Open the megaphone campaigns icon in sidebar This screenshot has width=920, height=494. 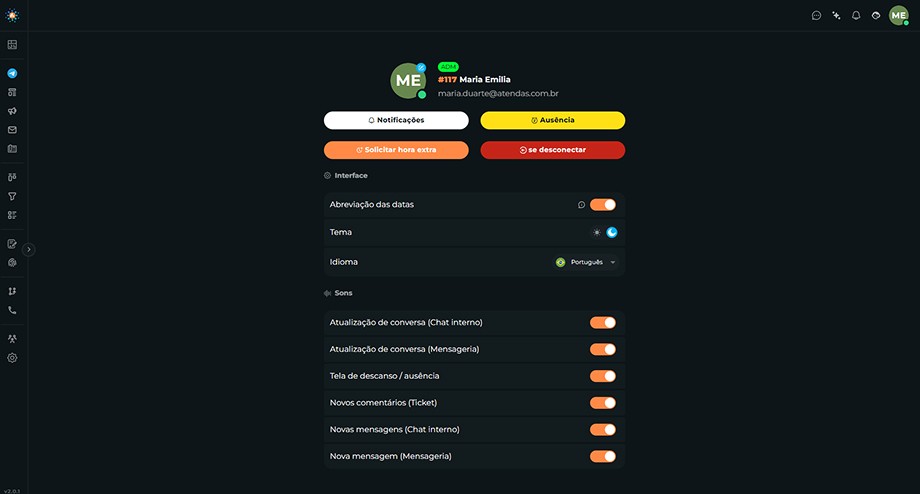pyautogui.click(x=12, y=111)
